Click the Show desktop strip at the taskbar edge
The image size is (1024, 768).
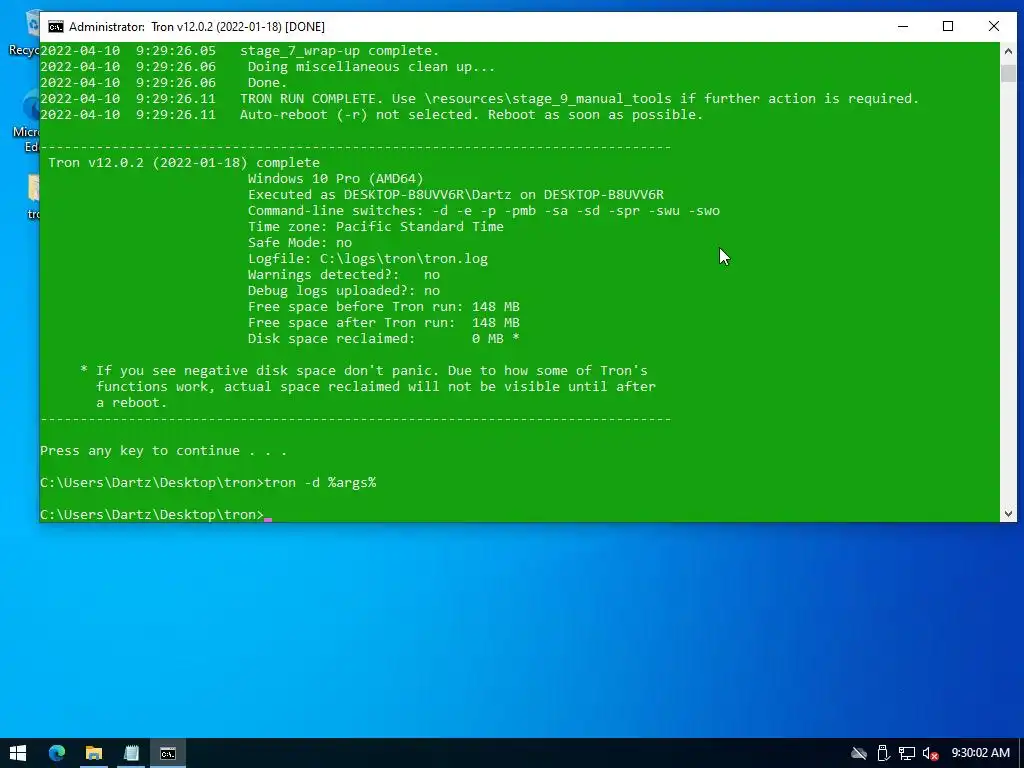tap(1021, 753)
